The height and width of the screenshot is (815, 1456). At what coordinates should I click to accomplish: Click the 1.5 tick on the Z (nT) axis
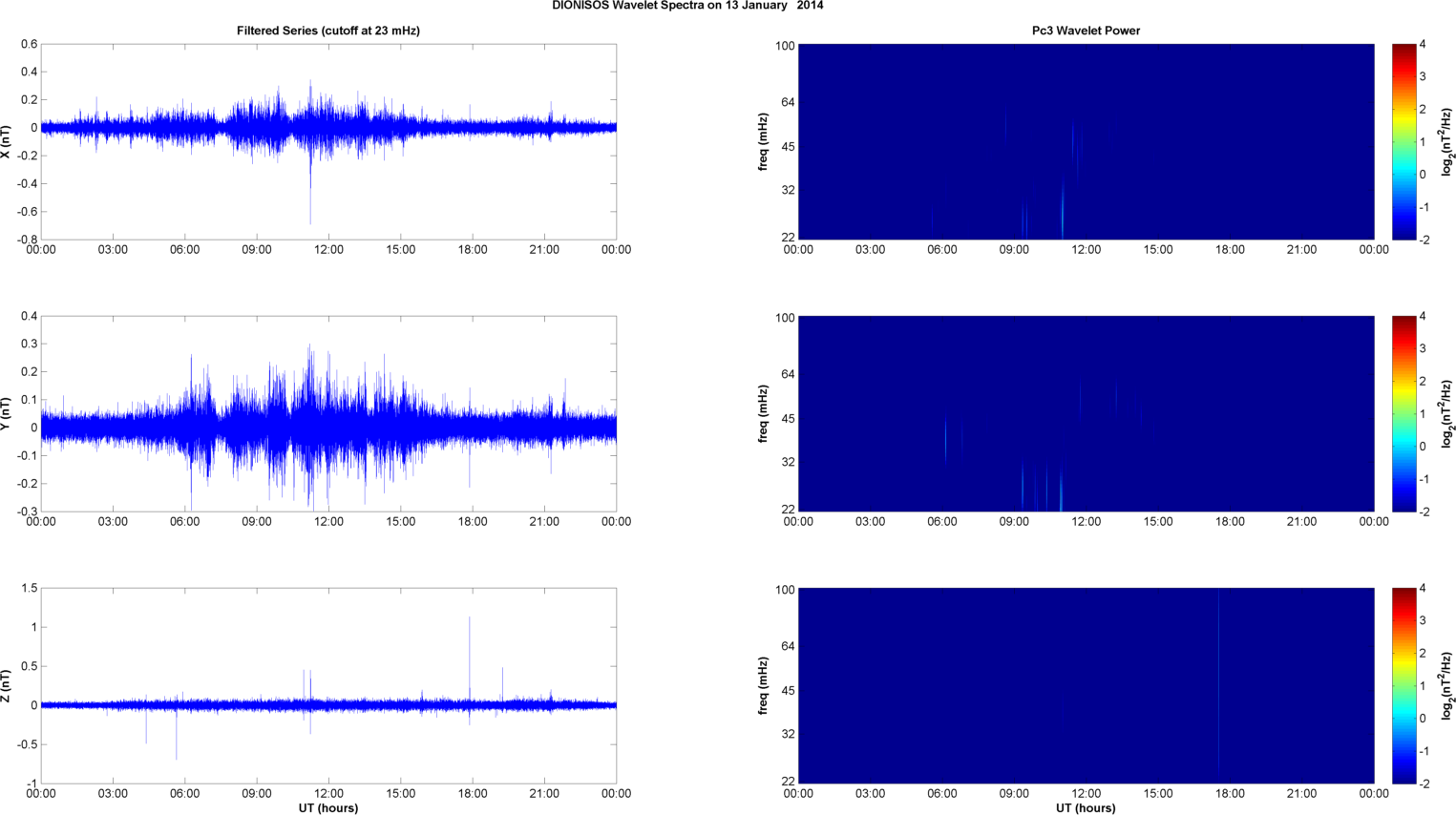(x=29, y=589)
